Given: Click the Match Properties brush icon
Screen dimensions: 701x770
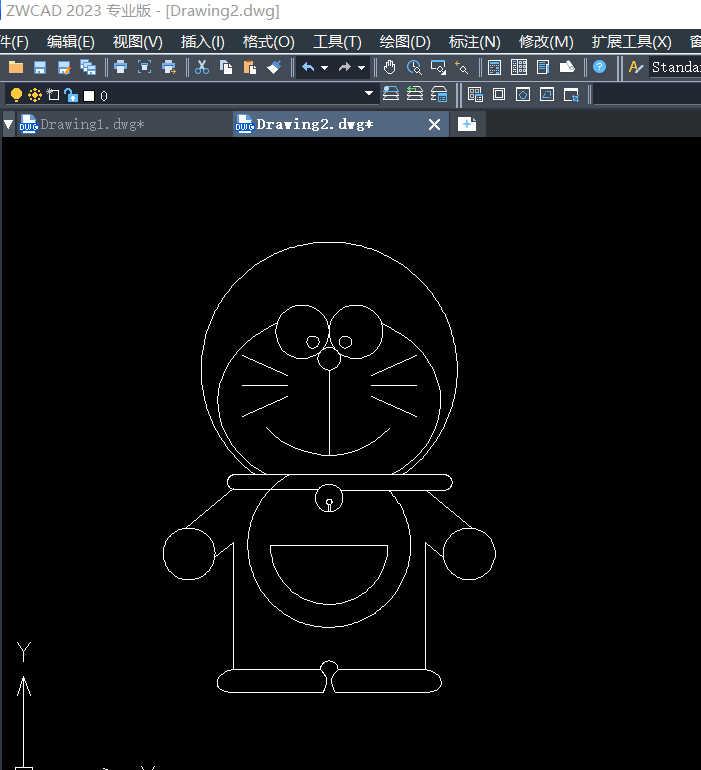Looking at the screenshot, I should [274, 67].
